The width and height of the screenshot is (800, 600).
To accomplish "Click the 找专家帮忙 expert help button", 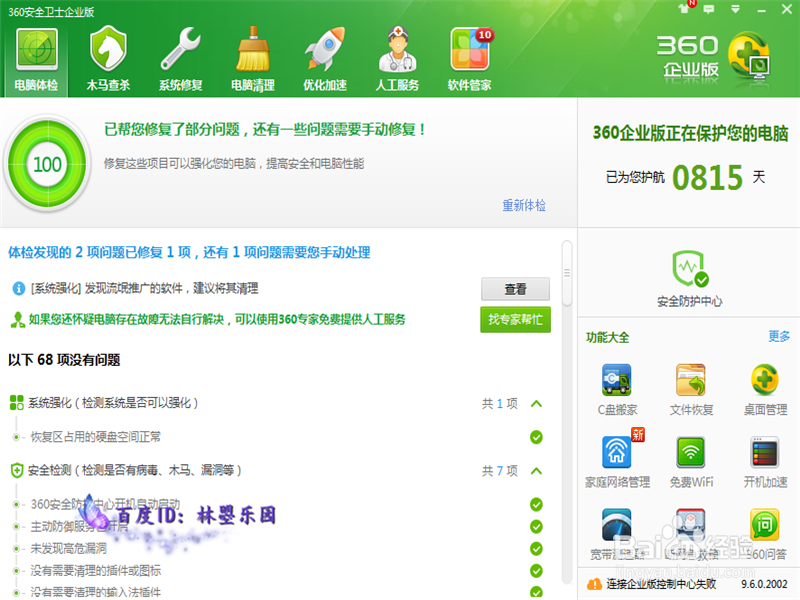I will click(x=515, y=322).
